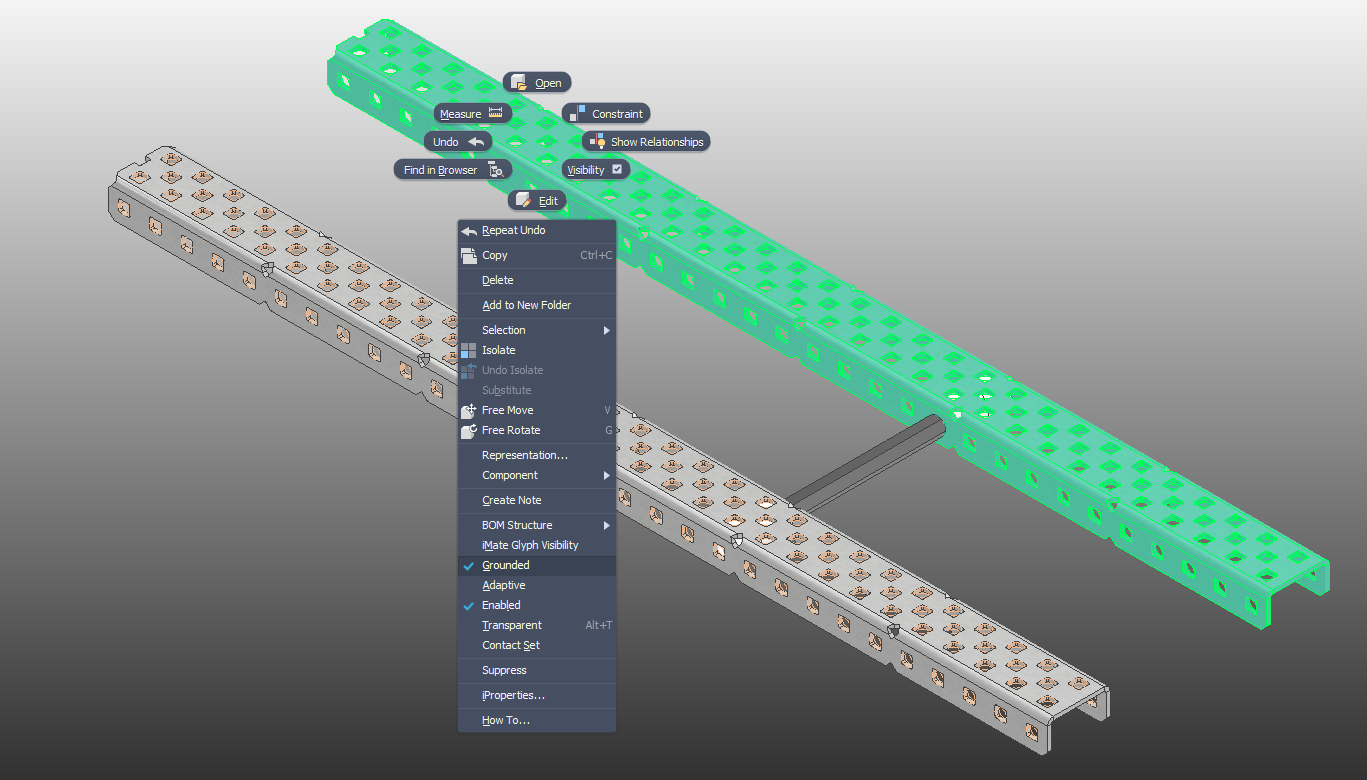Choose Create Note menu entry
This screenshot has height=780, width=1367.
537,500
